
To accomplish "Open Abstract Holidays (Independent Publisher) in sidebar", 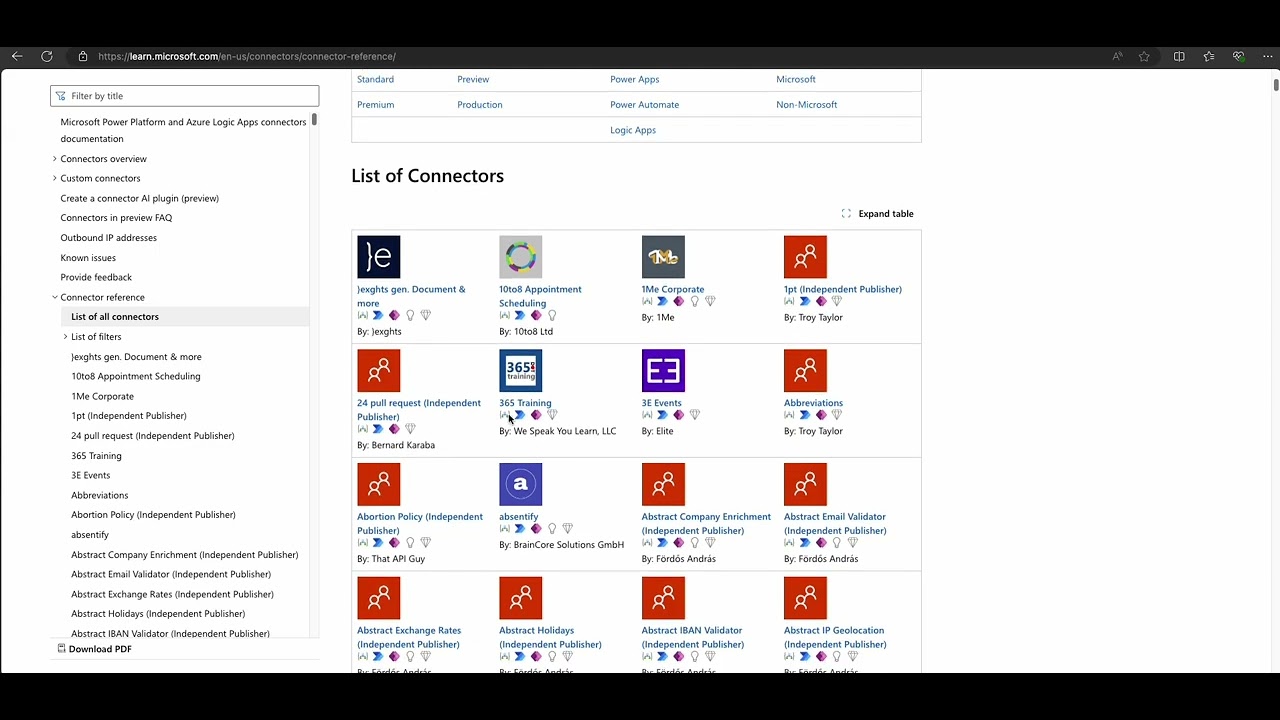I will click(158, 614).
